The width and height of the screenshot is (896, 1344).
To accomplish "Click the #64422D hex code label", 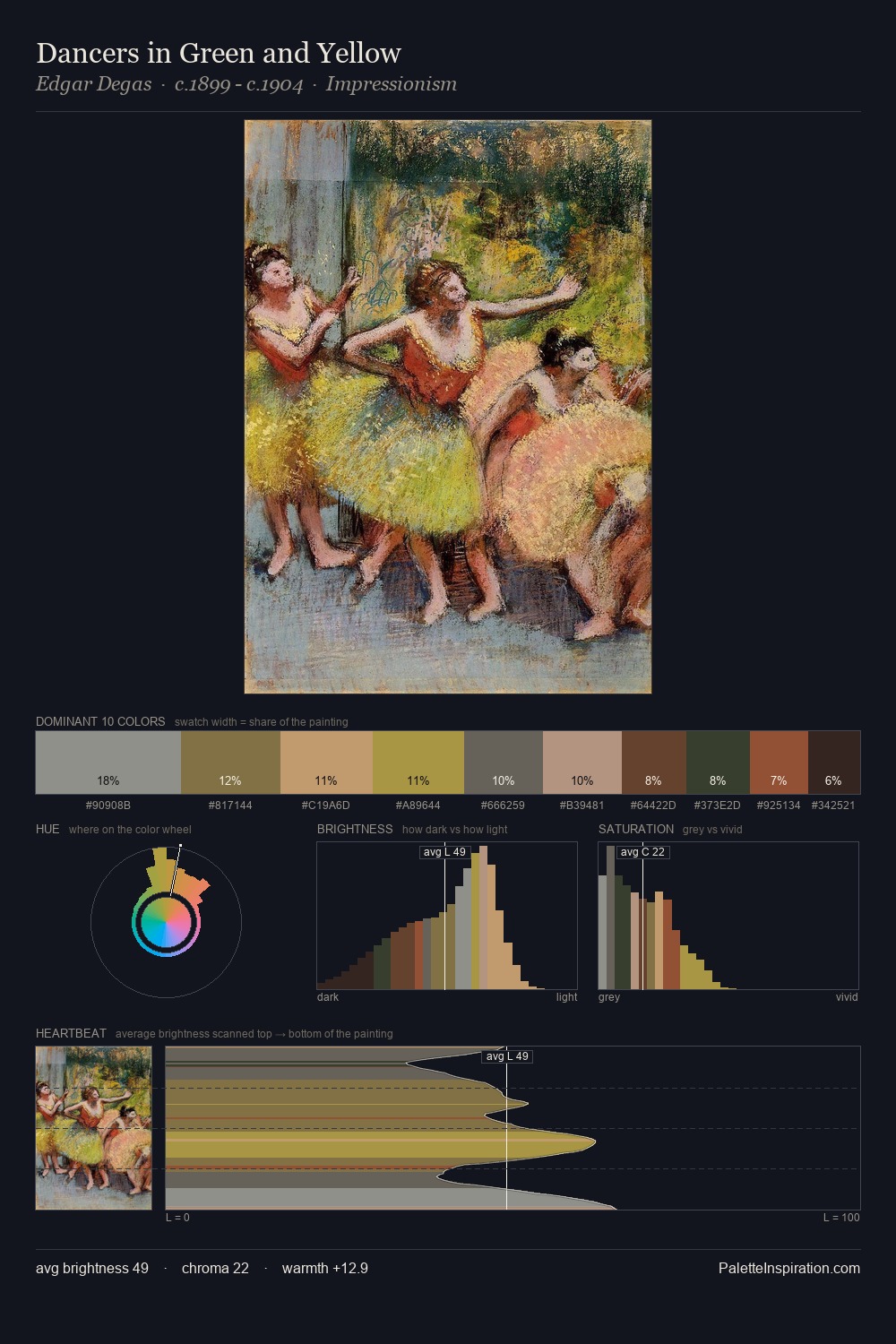I will click(653, 806).
